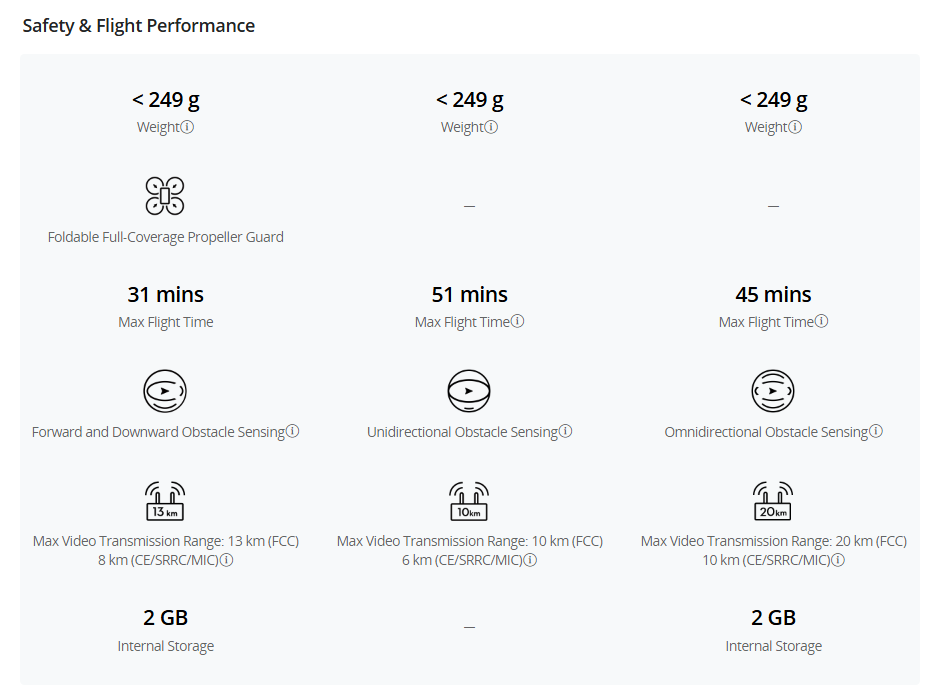Click the 31 mins Max Flight Time value
Viewport: 951px width, 693px height.
click(x=165, y=295)
